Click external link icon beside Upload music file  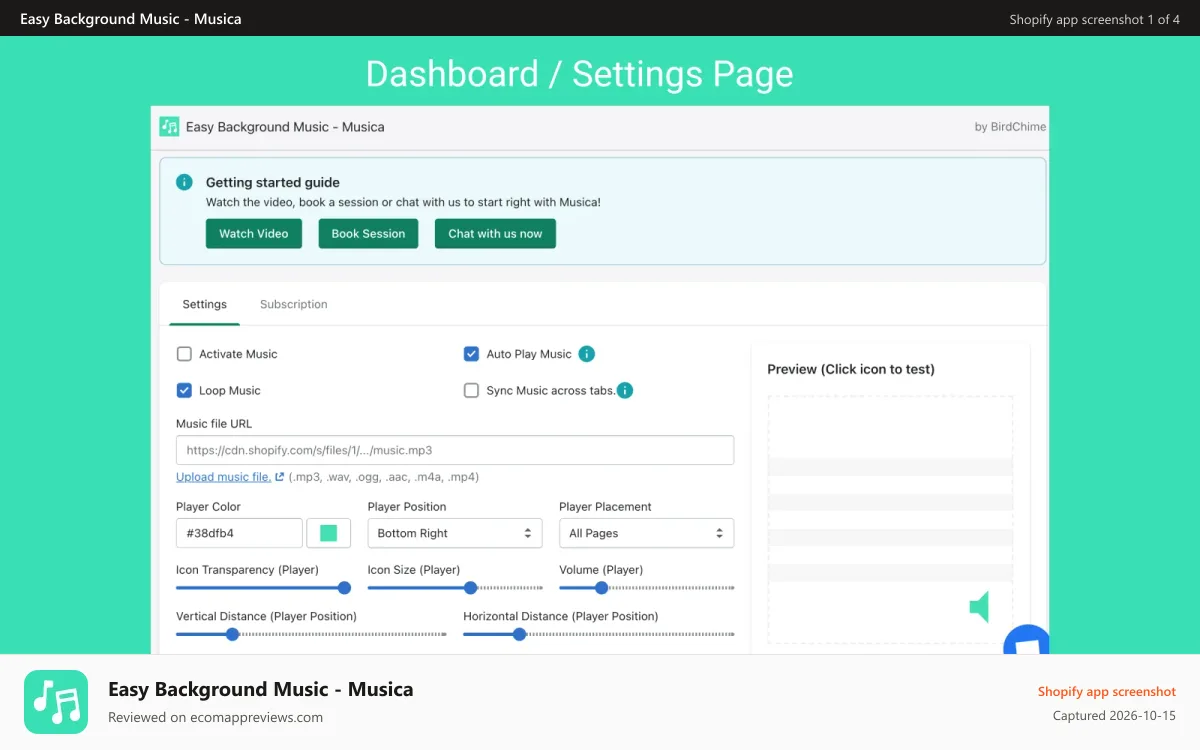tap(279, 477)
